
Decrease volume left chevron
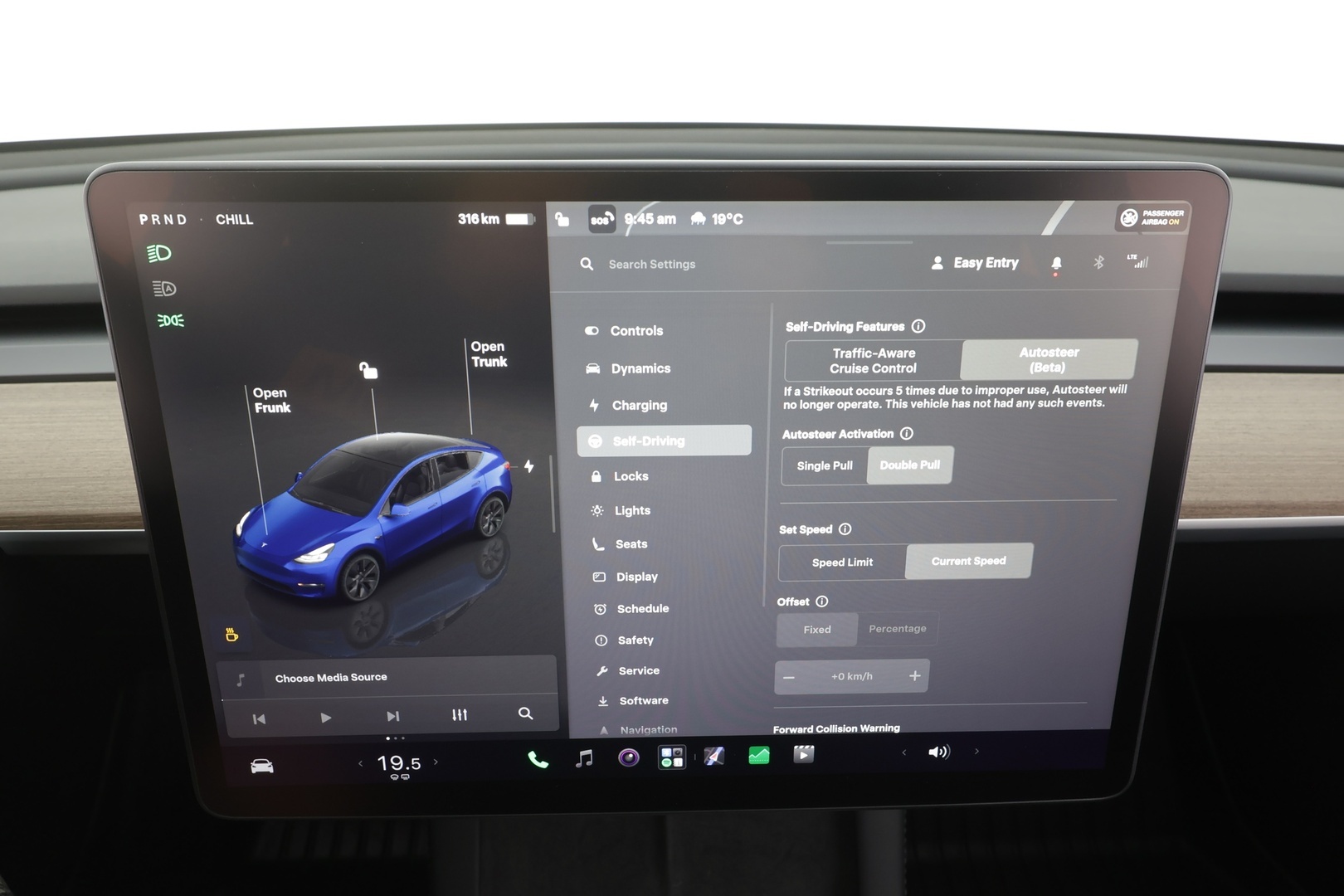(903, 752)
